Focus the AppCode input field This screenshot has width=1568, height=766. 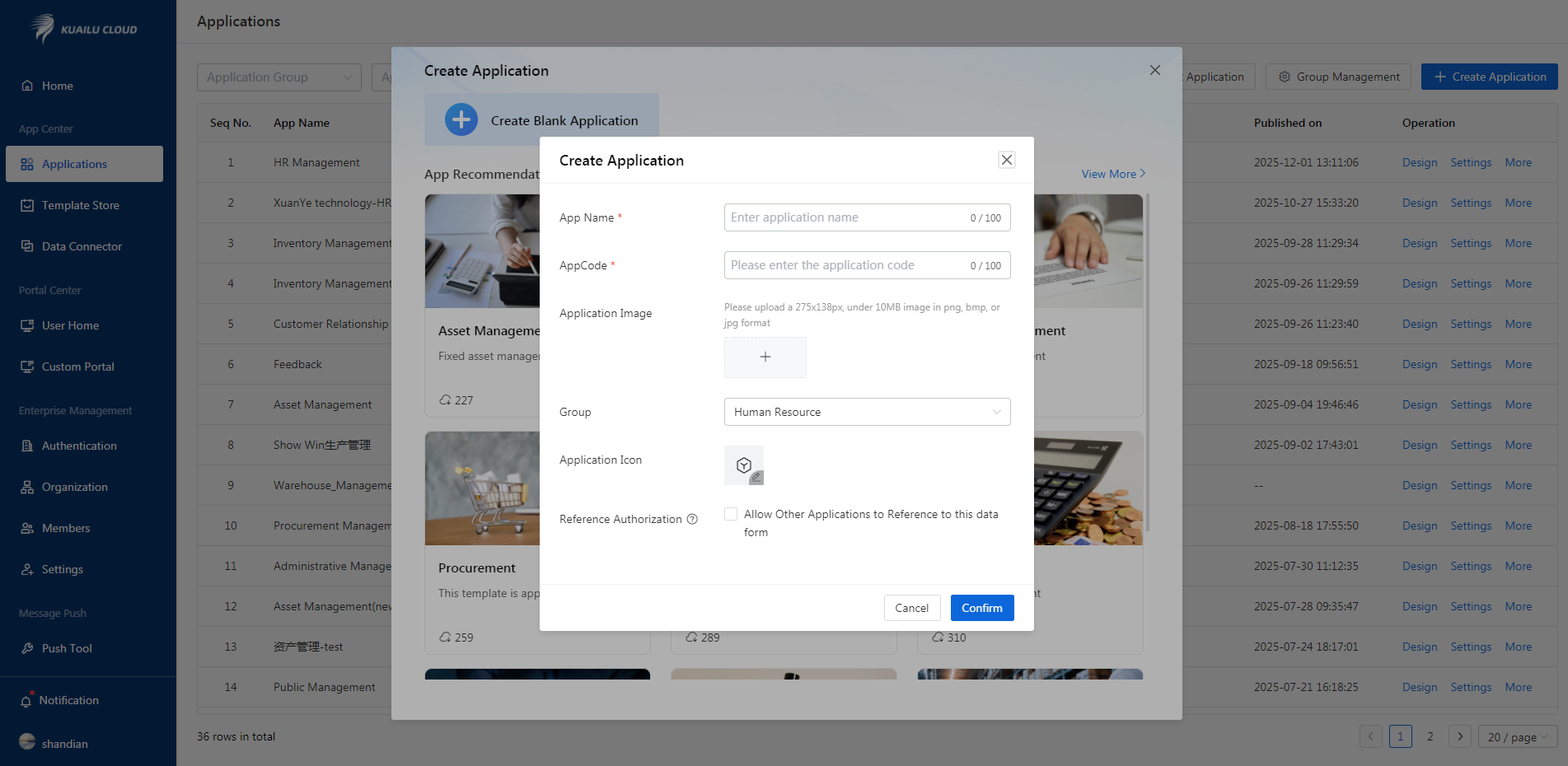point(847,265)
